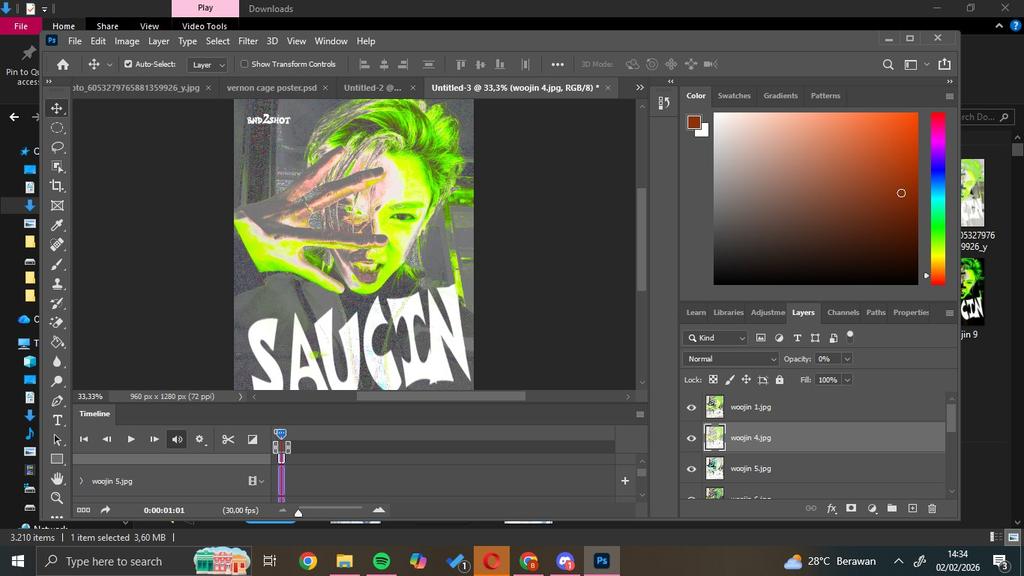
Task: Open Photoshop search magnifier icon
Action: point(888,64)
